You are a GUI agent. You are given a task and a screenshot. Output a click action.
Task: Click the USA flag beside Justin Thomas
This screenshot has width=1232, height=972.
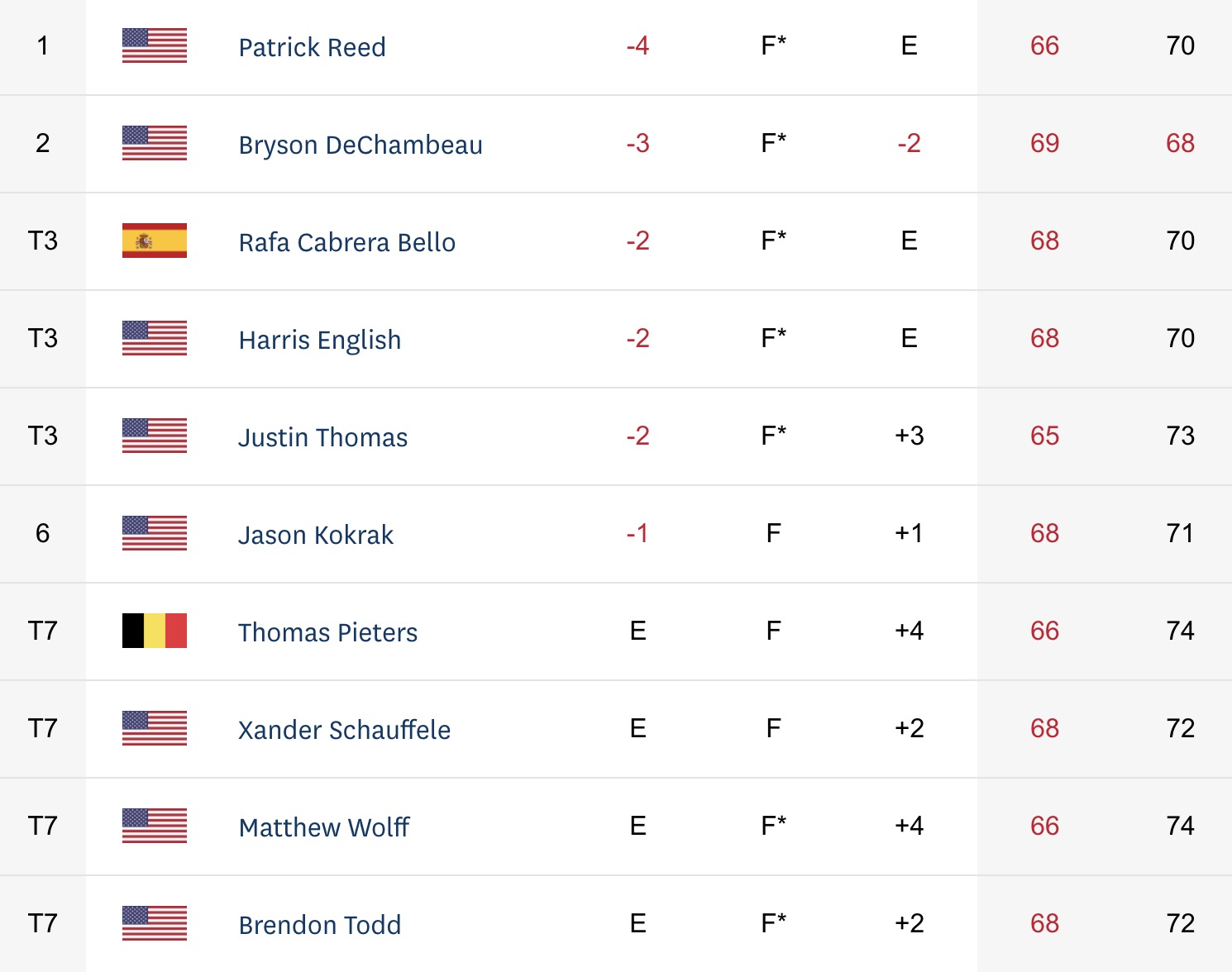(155, 436)
